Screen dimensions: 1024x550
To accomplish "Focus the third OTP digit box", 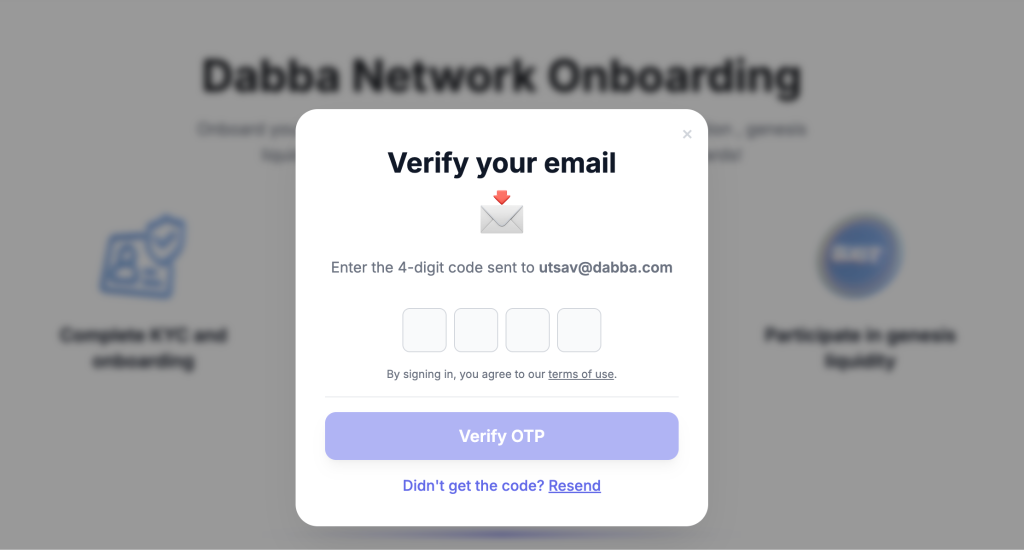I will click(528, 330).
